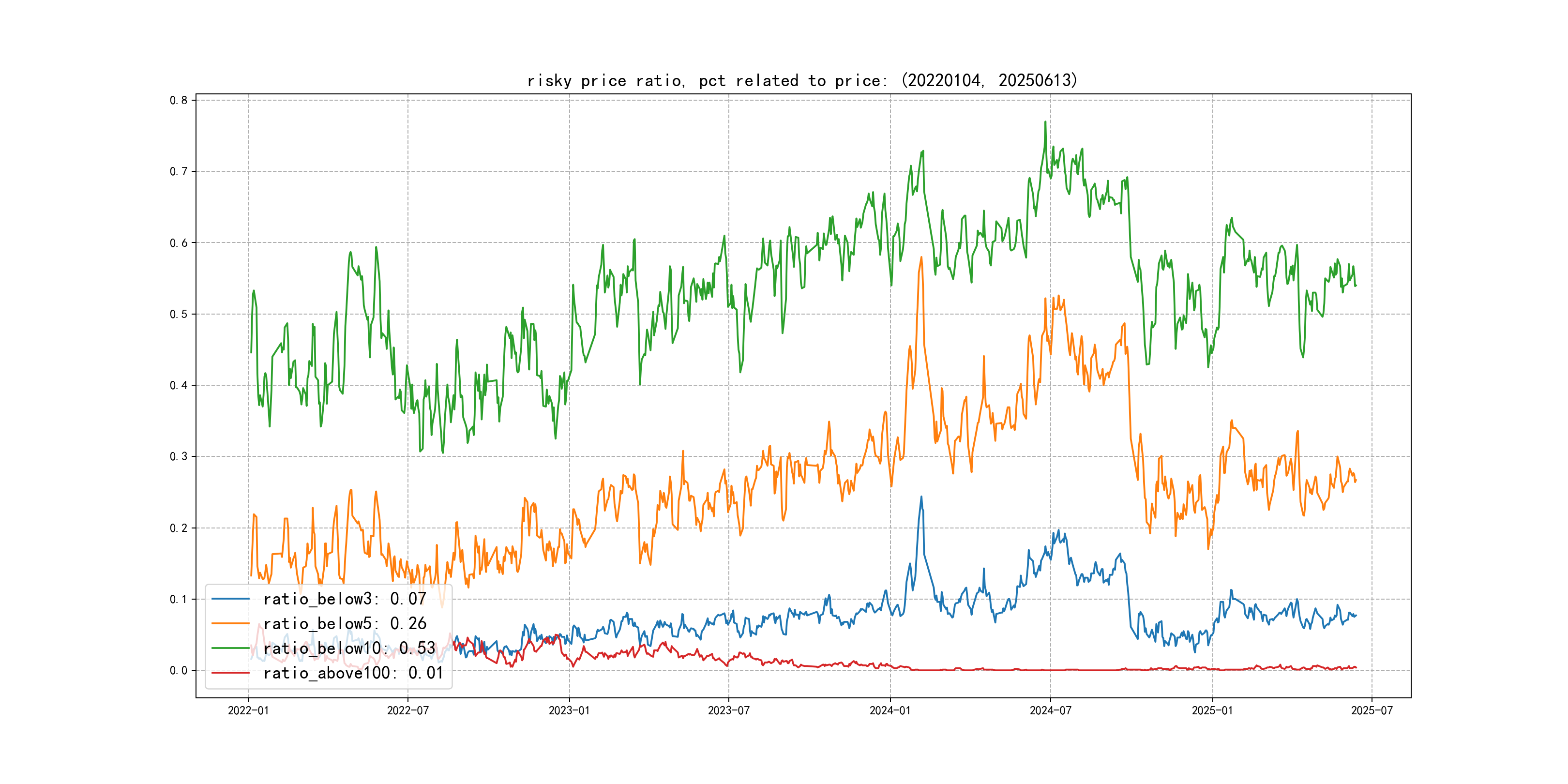Select the 'ratio_below3: 0.07' legend label
The height and width of the screenshot is (784, 1568).
pos(345,599)
